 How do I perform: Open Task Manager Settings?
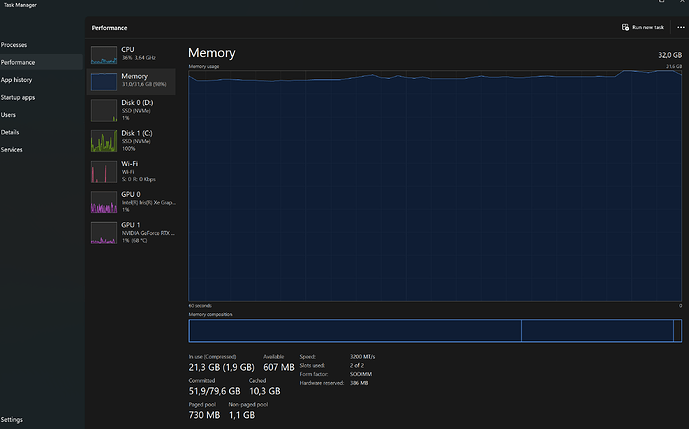coord(12,420)
